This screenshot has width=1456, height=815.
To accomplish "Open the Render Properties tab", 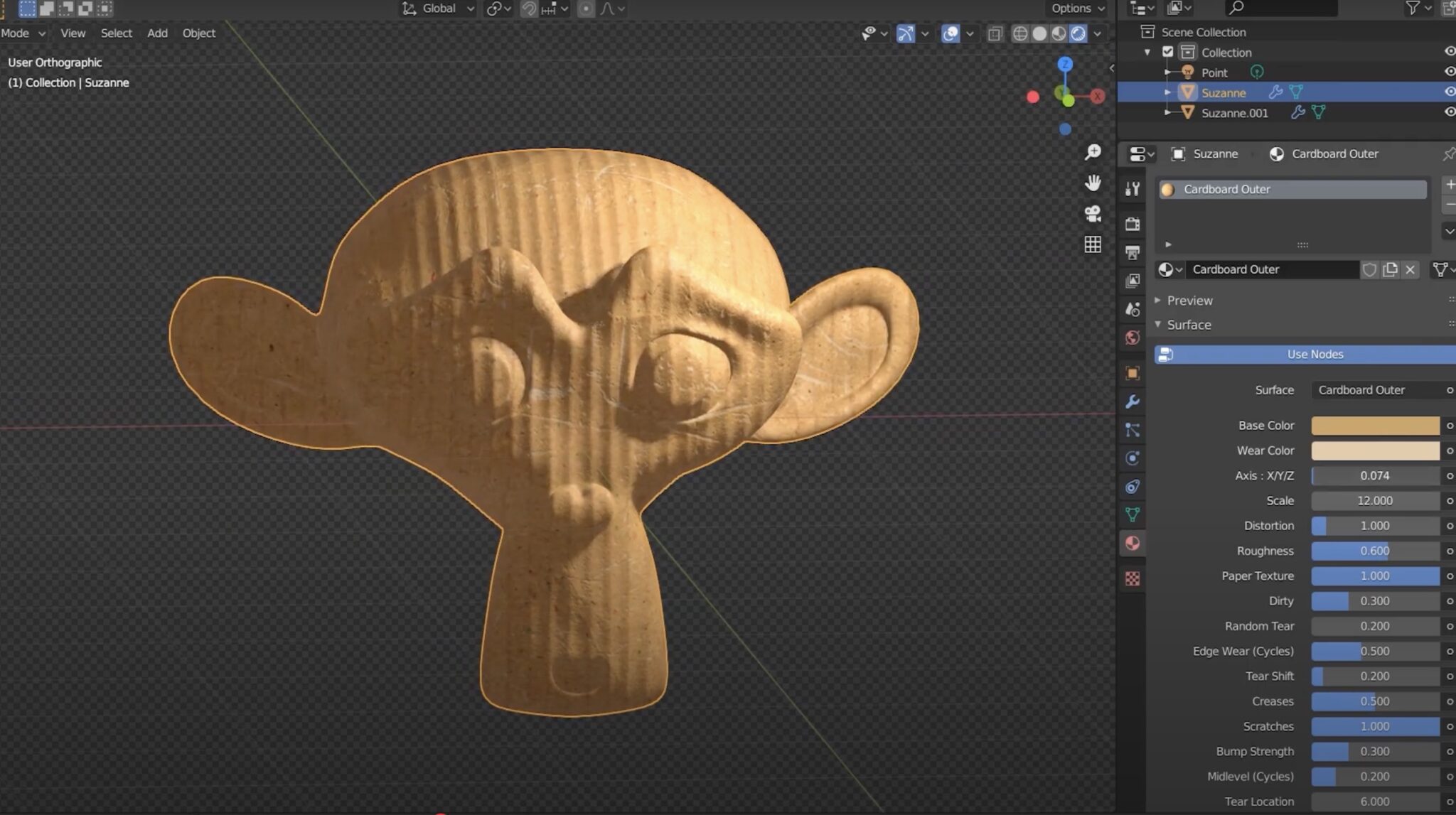I will coord(1132,224).
